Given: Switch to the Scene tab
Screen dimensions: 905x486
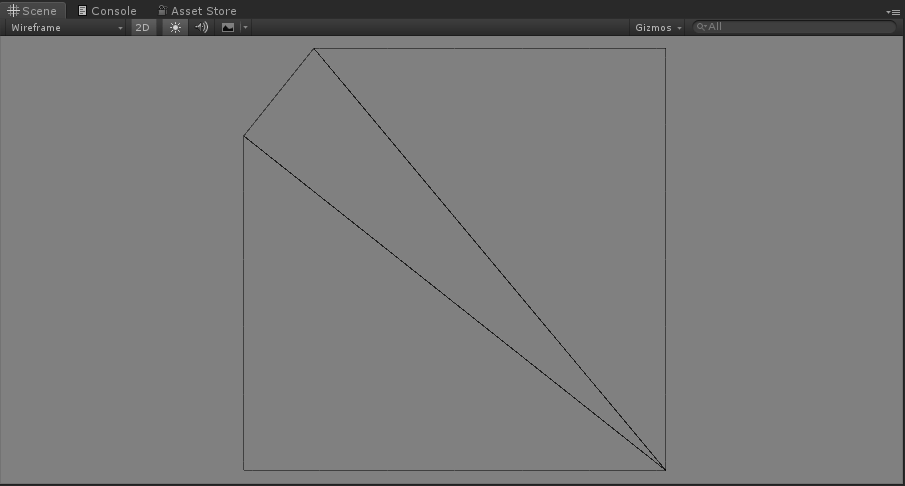Looking at the screenshot, I should [32, 10].
